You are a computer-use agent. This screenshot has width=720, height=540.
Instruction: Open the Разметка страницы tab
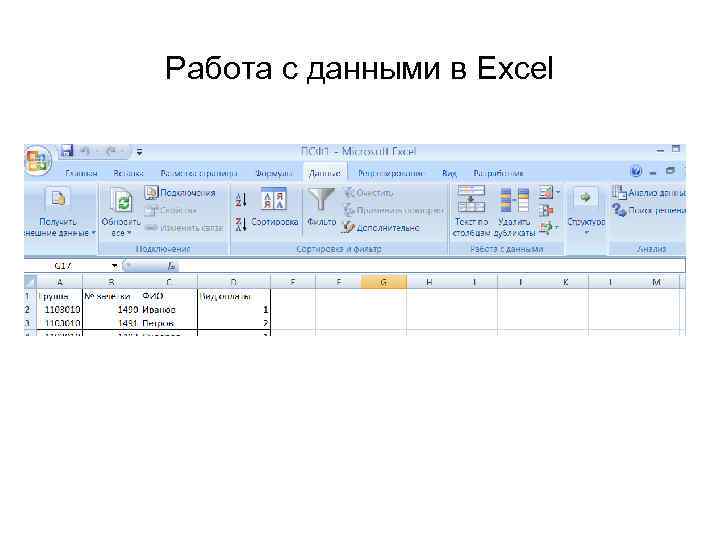pos(199,173)
